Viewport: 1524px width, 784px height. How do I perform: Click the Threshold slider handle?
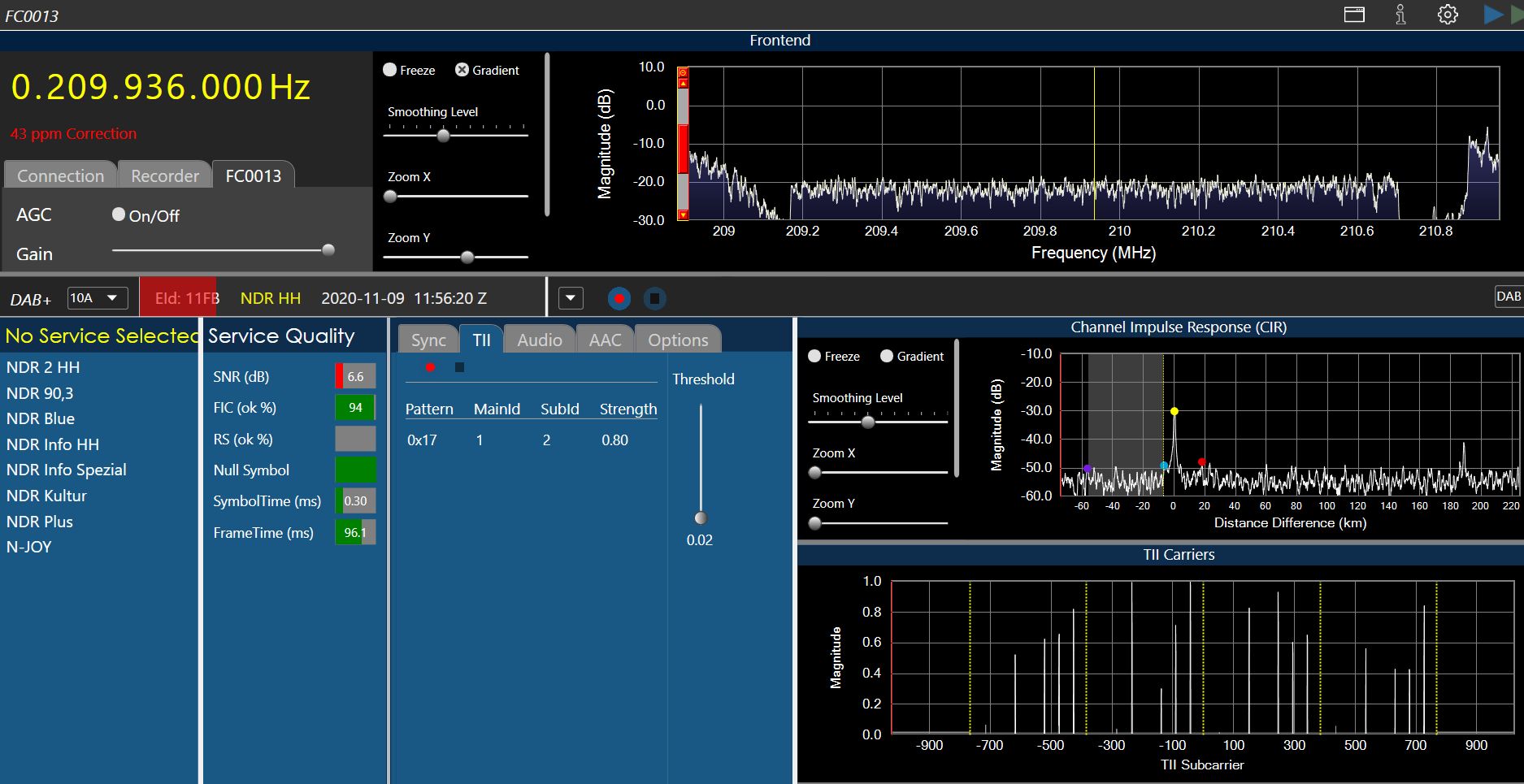(x=701, y=518)
